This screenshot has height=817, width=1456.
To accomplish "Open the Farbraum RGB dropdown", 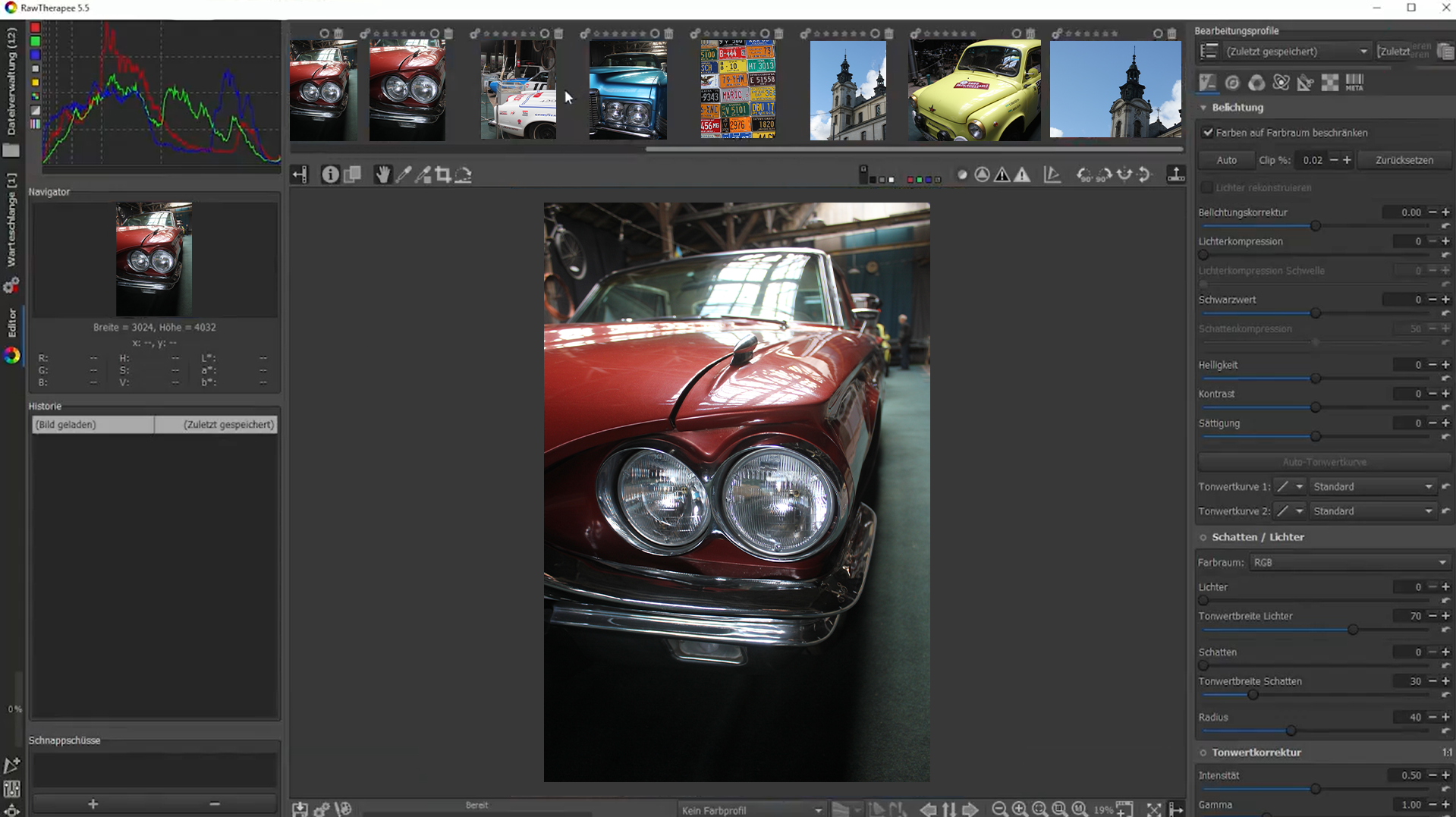I will click(x=1350, y=562).
